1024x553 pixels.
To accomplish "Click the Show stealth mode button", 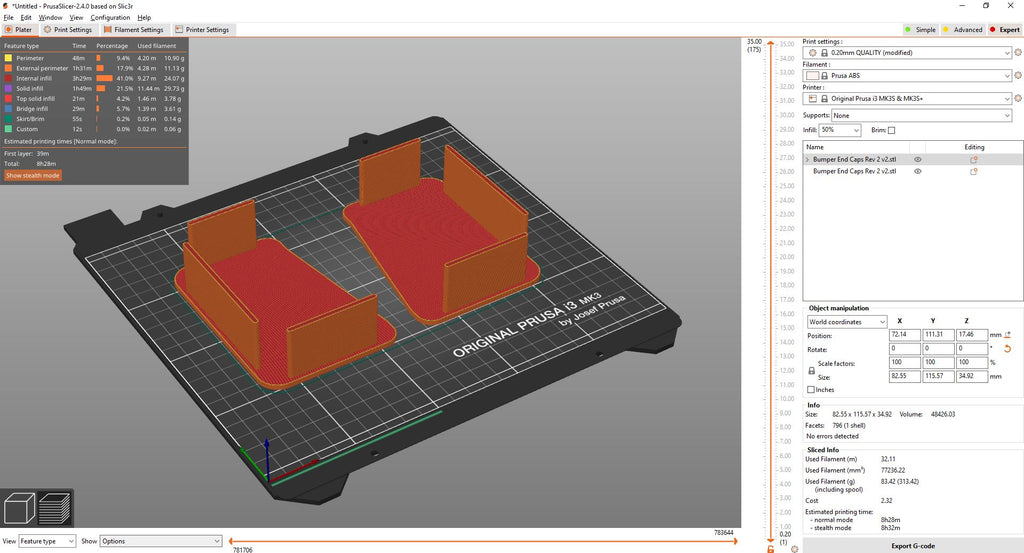I will tap(33, 176).
